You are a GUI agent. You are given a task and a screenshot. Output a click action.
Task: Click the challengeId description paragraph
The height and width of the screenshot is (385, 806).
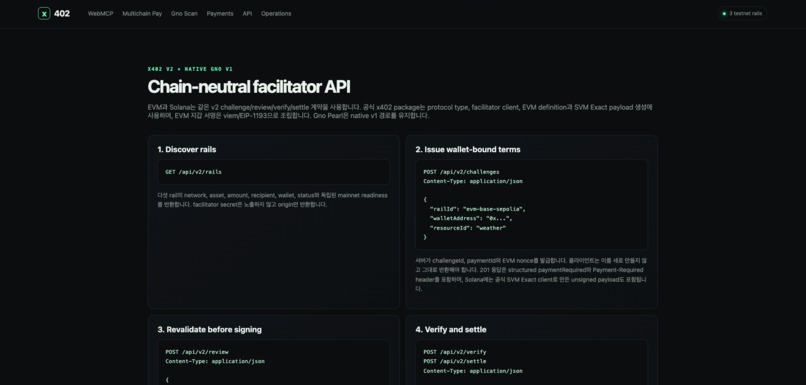coord(531,274)
